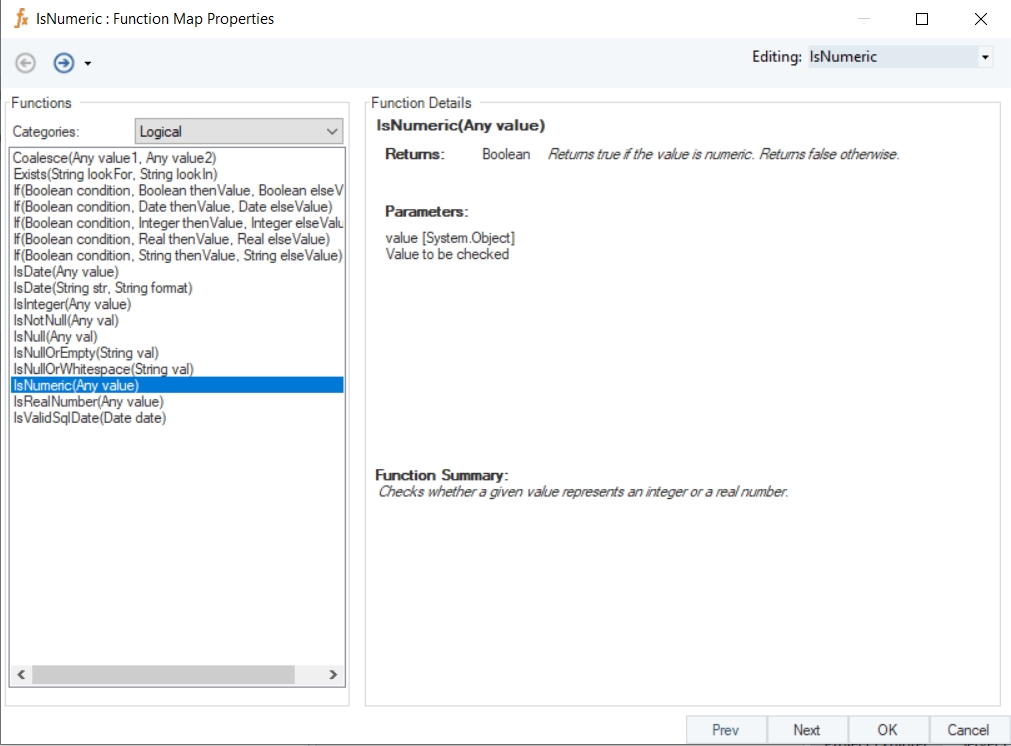Open the forward arrow history dropdown

click(x=88, y=64)
